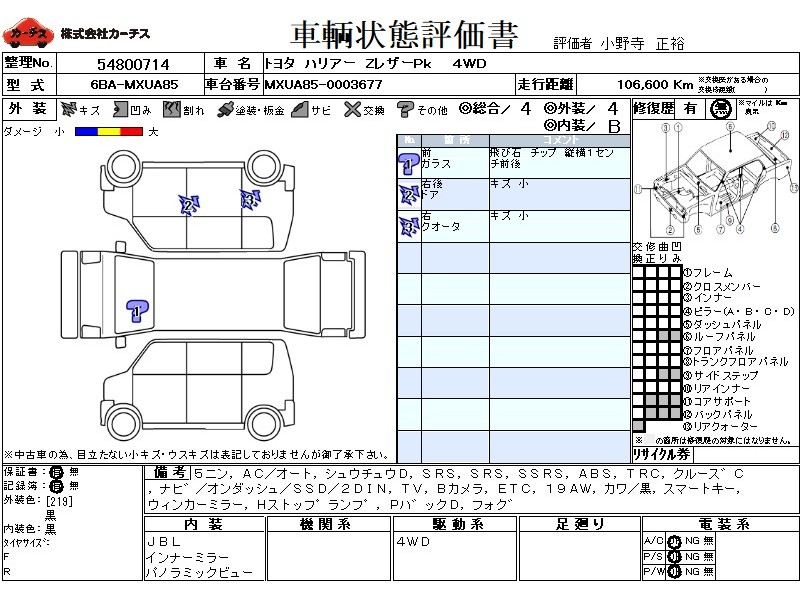Select NG in the P/S row
Viewport: 800px width, 600px height.
(x=692, y=557)
